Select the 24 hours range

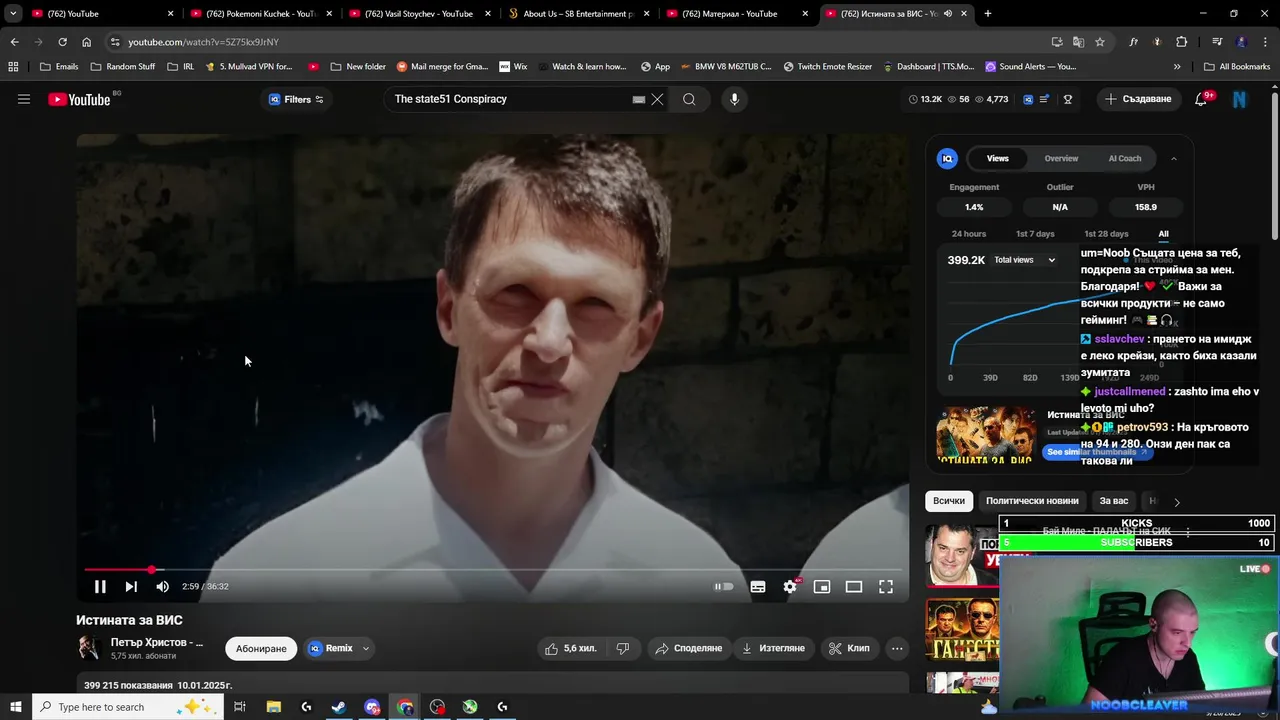click(x=969, y=234)
